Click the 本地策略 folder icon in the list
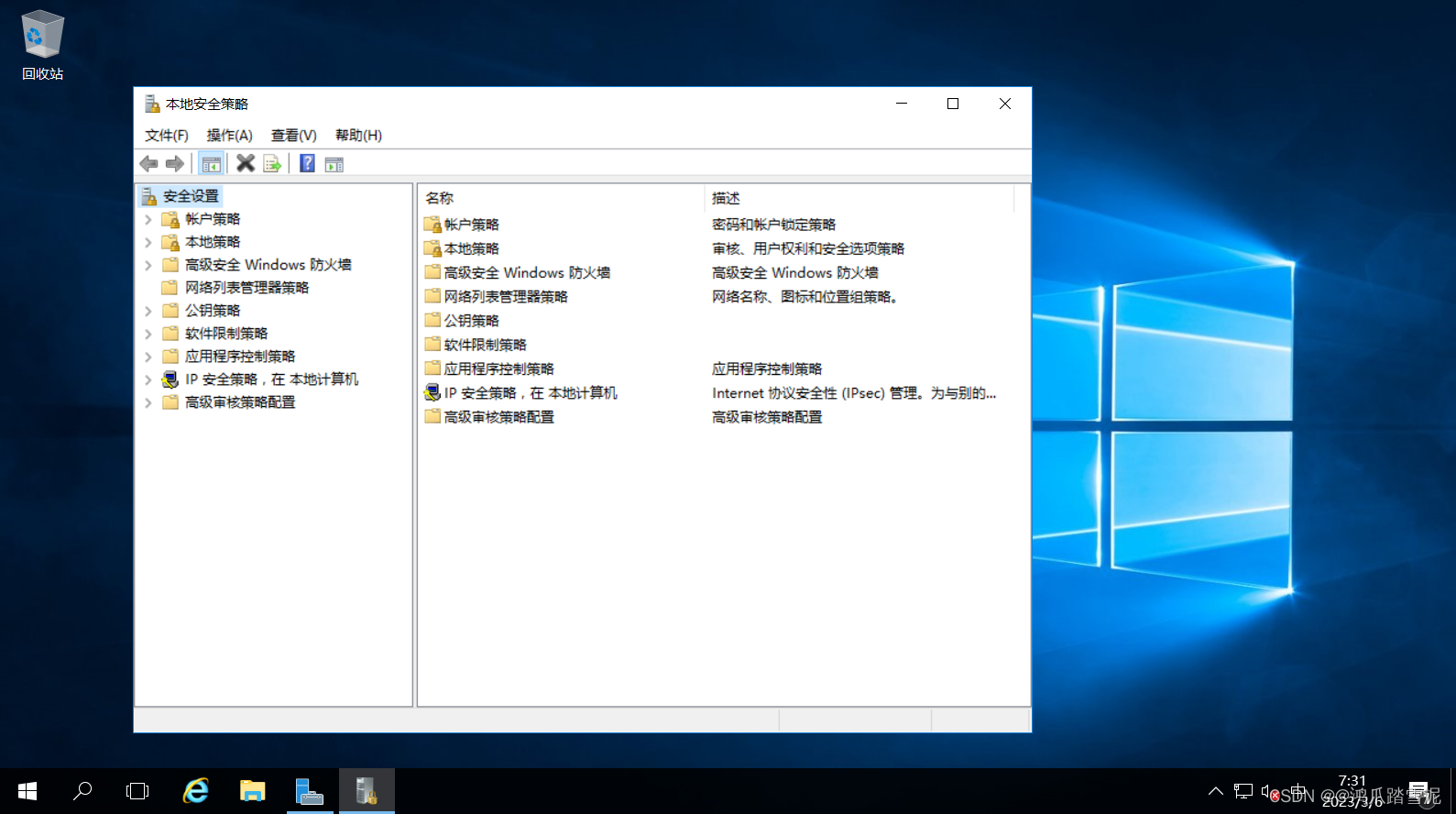 pyautogui.click(x=432, y=248)
